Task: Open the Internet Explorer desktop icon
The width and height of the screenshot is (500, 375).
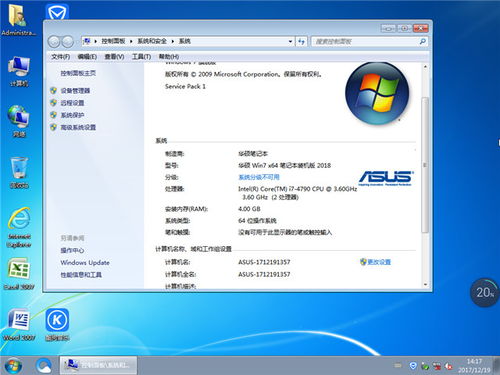Action: [x=19, y=227]
